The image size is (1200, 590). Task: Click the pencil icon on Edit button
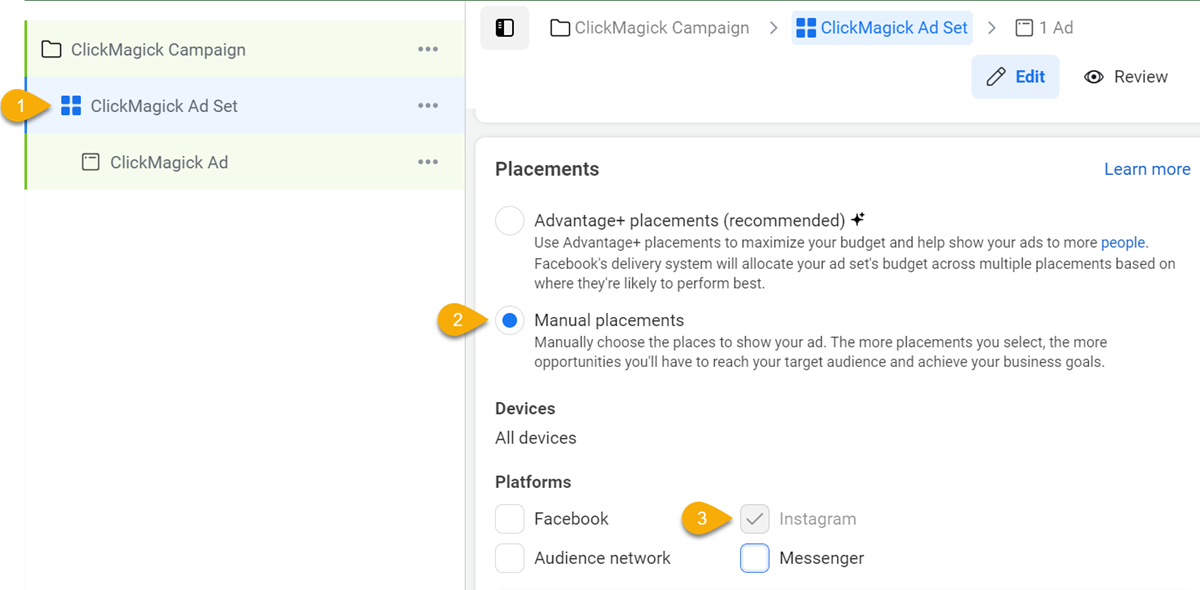[x=996, y=77]
